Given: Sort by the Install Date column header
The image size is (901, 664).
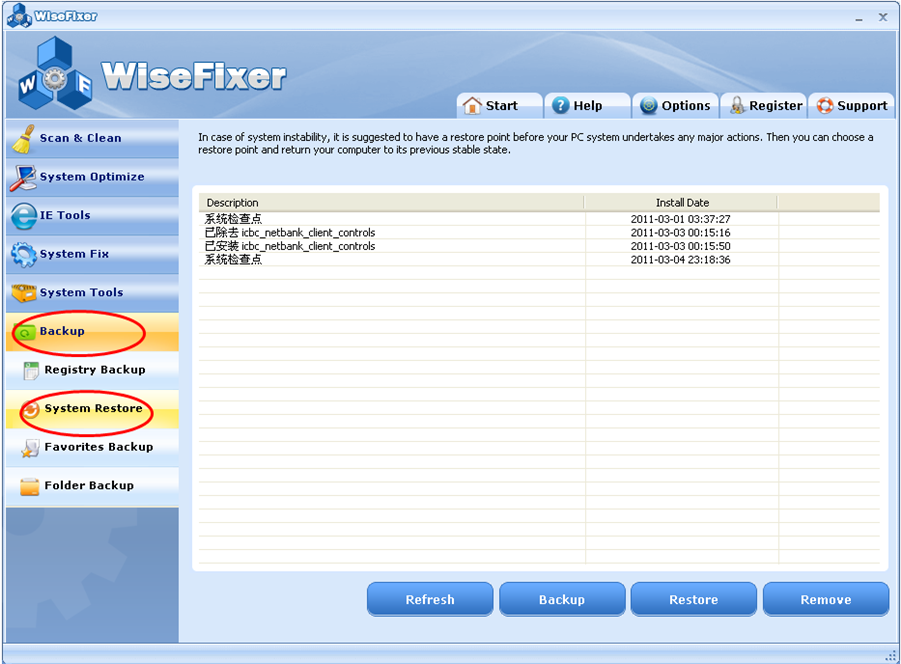Looking at the screenshot, I should 681,203.
